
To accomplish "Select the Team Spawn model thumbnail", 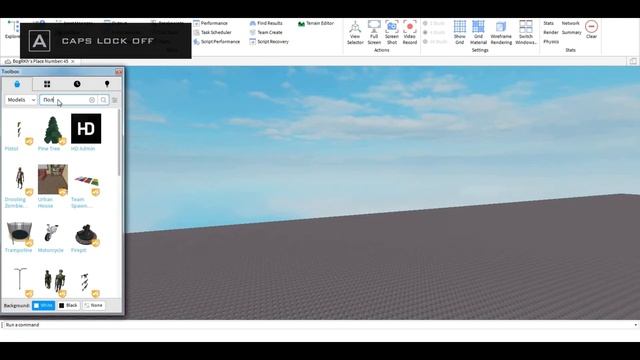I will click(86, 180).
